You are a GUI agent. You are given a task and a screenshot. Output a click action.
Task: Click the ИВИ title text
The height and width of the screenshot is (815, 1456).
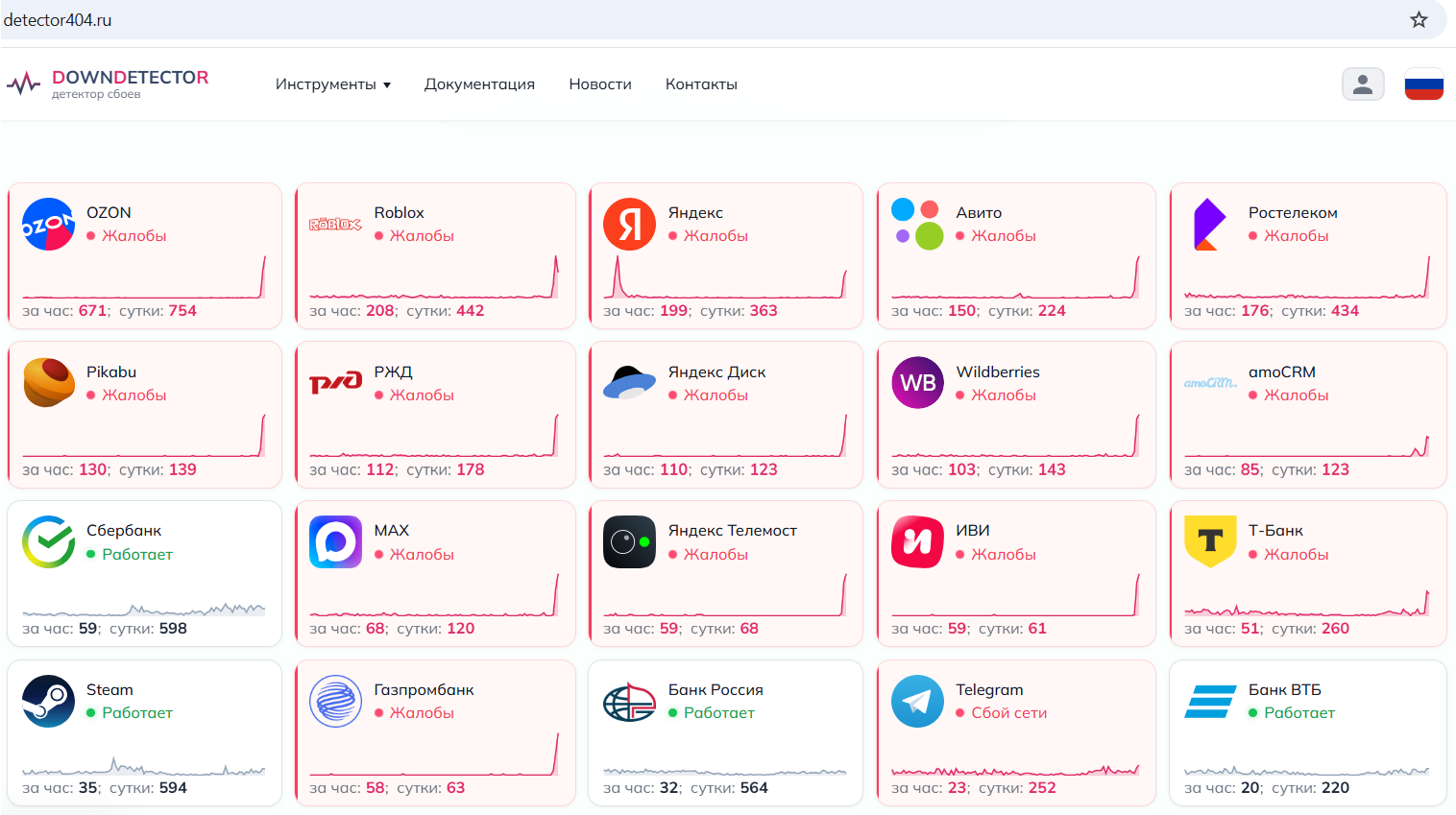[973, 530]
